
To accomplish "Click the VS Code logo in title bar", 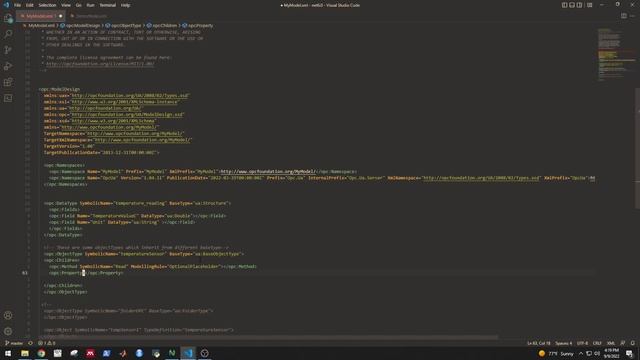I will coord(6,5).
